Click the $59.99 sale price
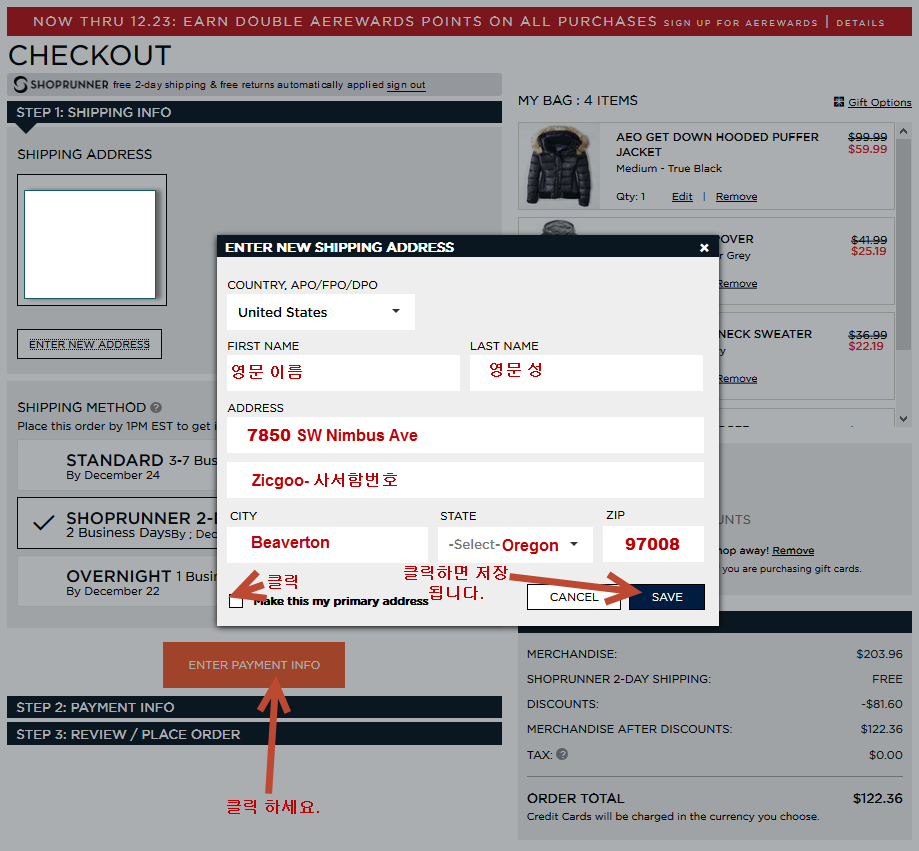This screenshot has height=851, width=919. [x=867, y=149]
